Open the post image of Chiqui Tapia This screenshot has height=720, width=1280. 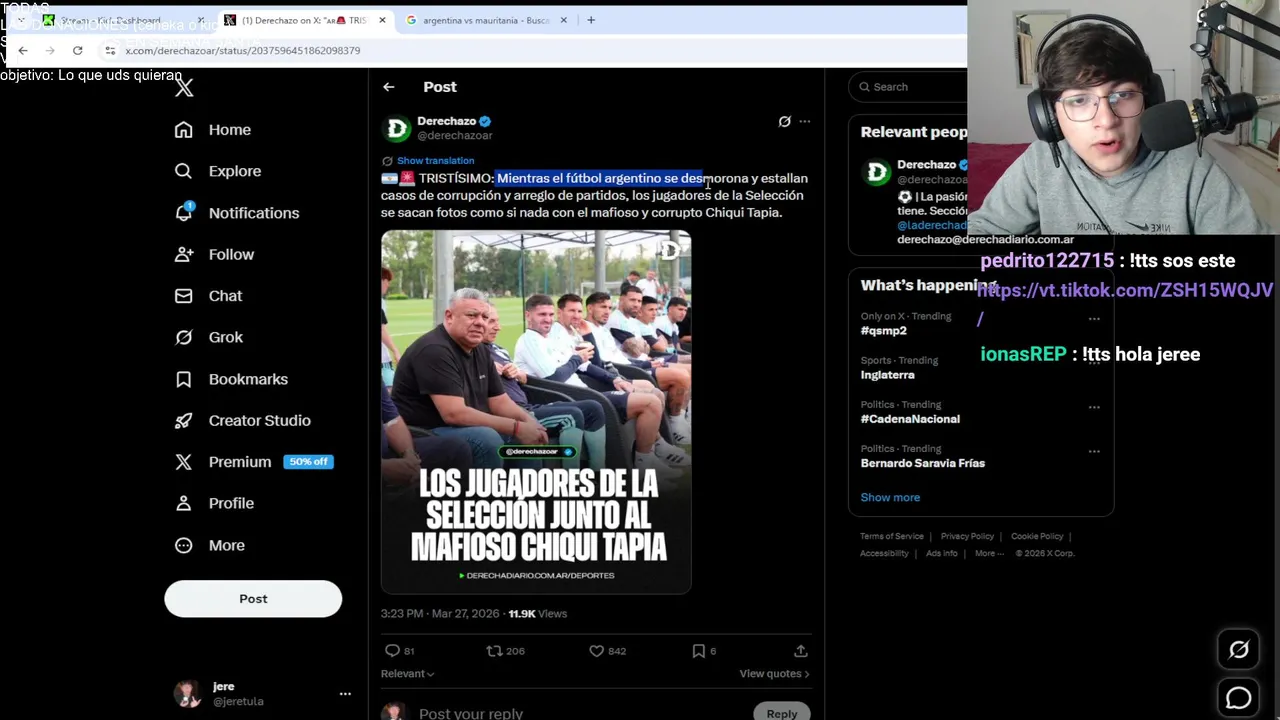point(536,412)
